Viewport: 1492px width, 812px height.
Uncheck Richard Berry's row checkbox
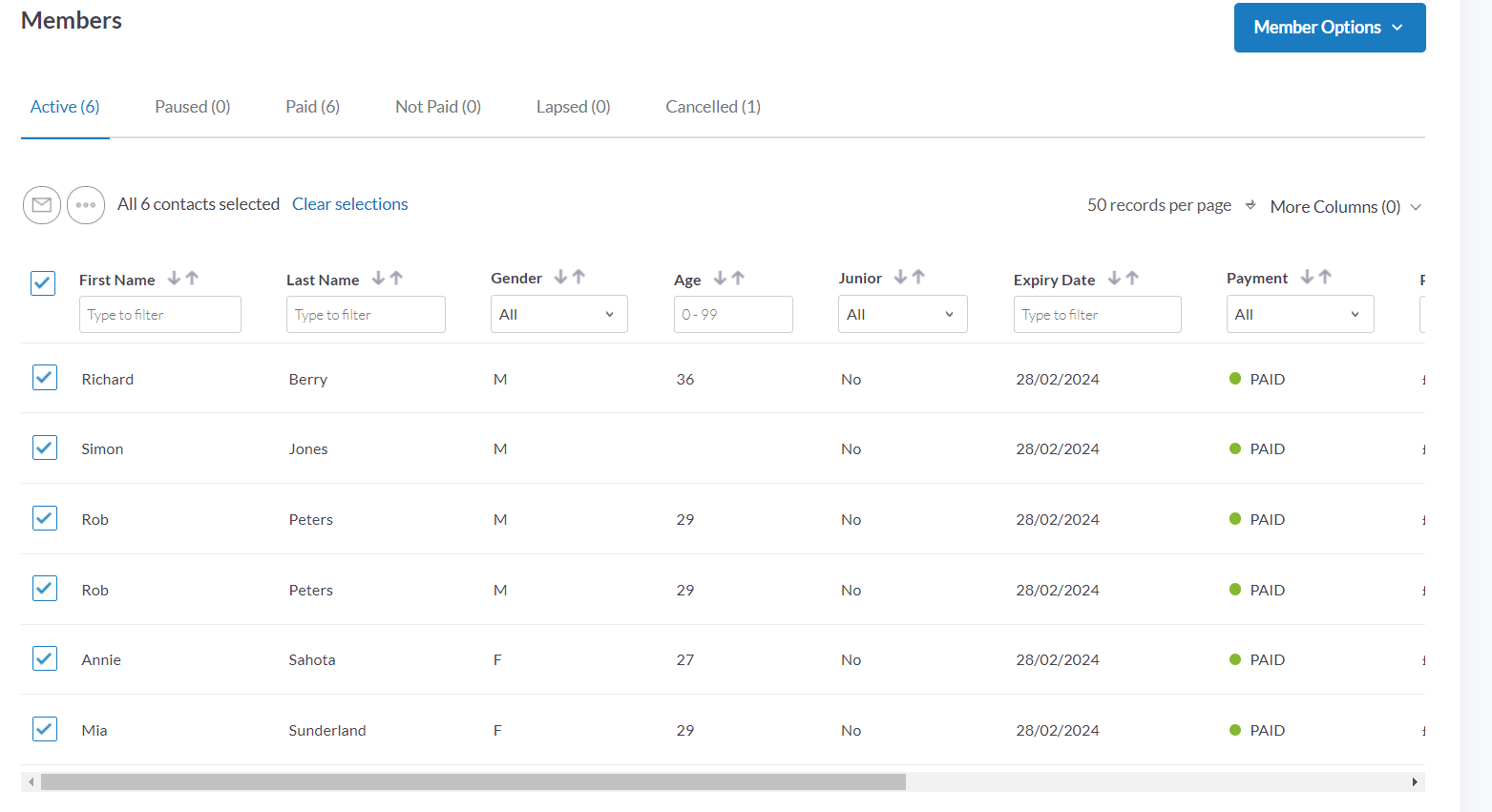click(45, 378)
